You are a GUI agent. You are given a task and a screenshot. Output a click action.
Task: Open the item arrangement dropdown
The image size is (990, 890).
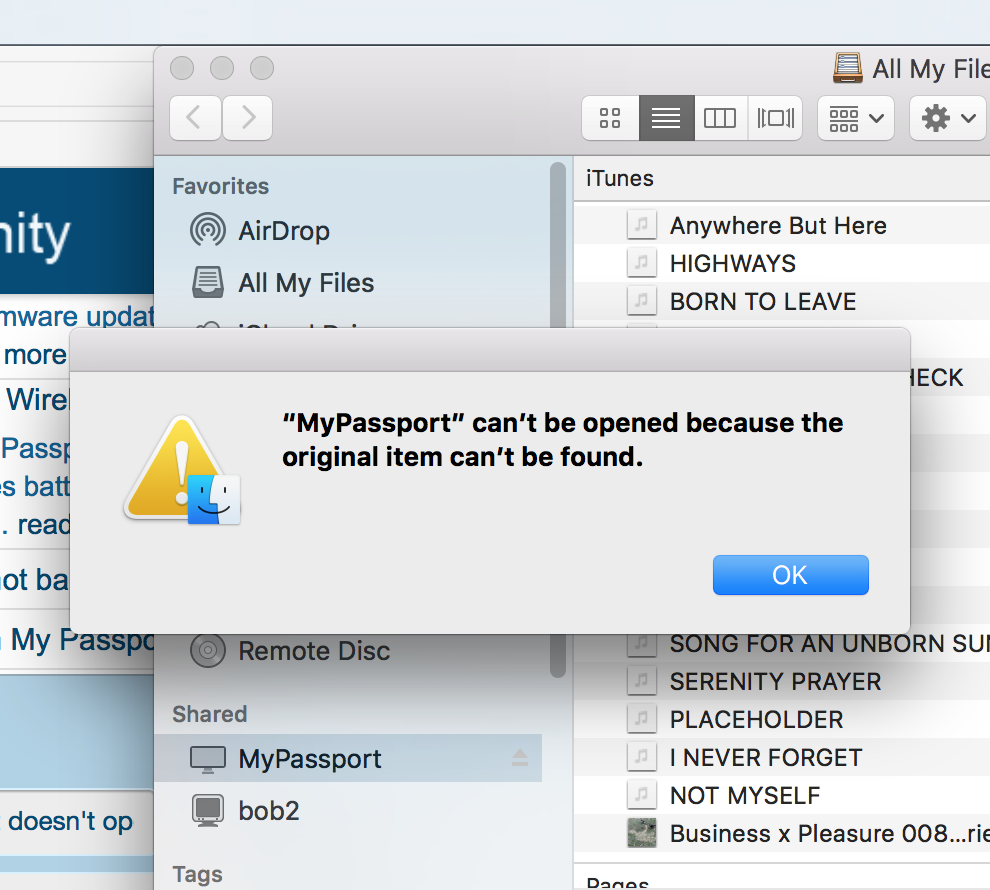coord(856,118)
